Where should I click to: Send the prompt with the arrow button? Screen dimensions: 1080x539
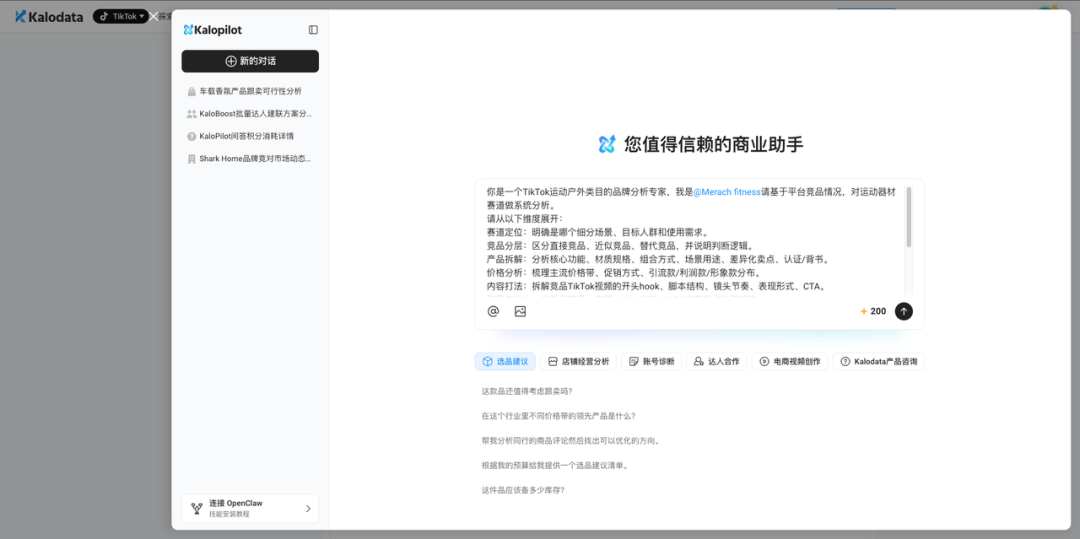click(904, 311)
